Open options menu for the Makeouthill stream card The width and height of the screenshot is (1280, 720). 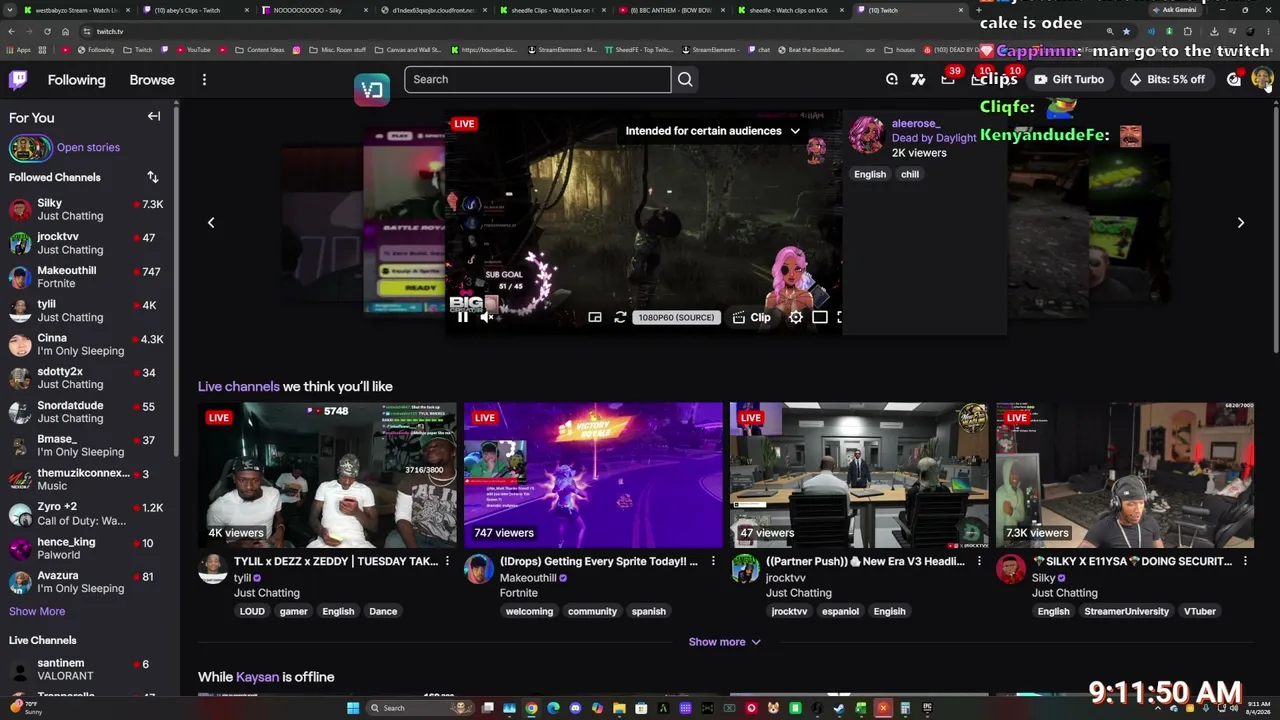tap(713, 562)
